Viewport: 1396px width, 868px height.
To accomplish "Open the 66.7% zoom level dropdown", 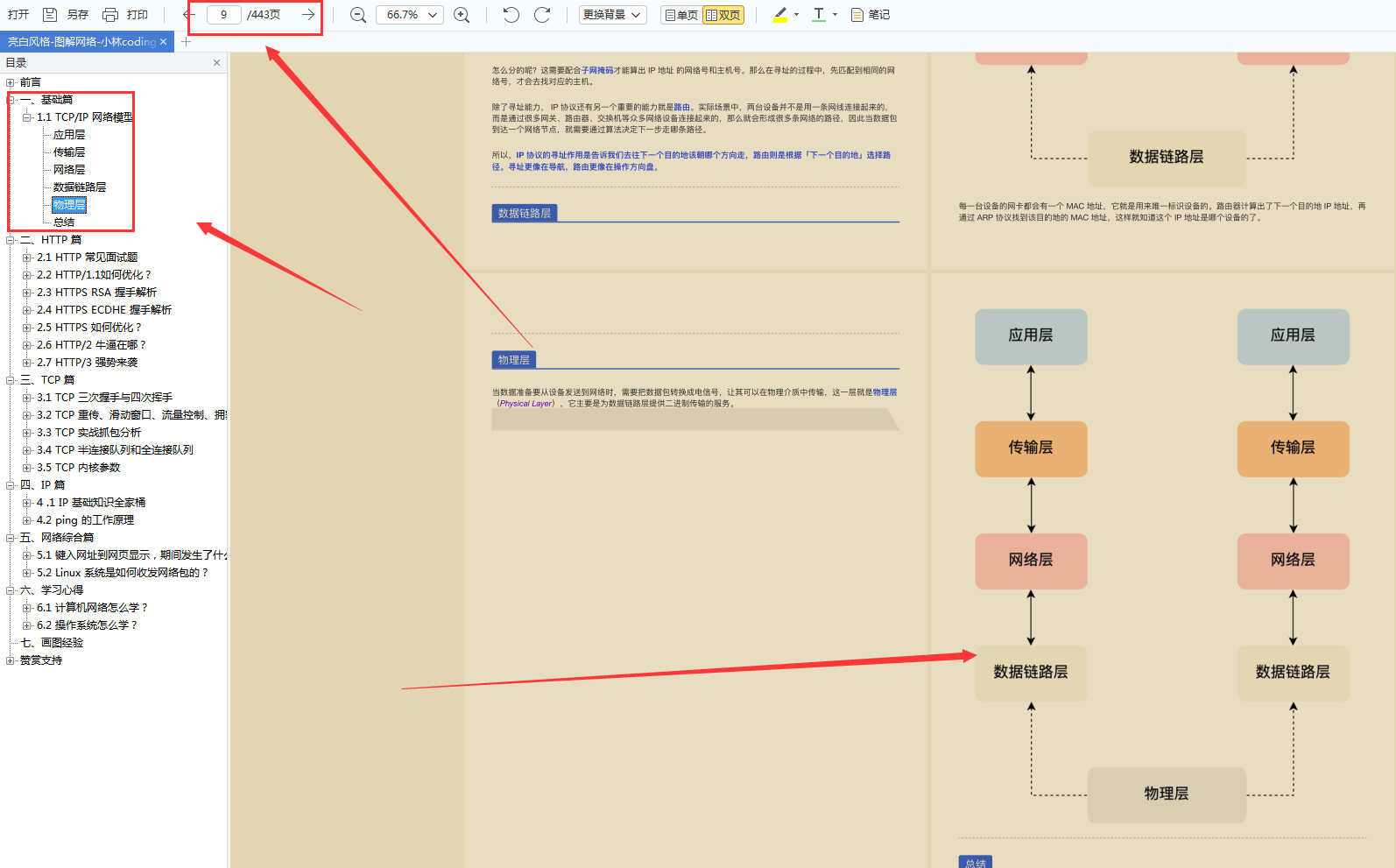I will (x=410, y=15).
